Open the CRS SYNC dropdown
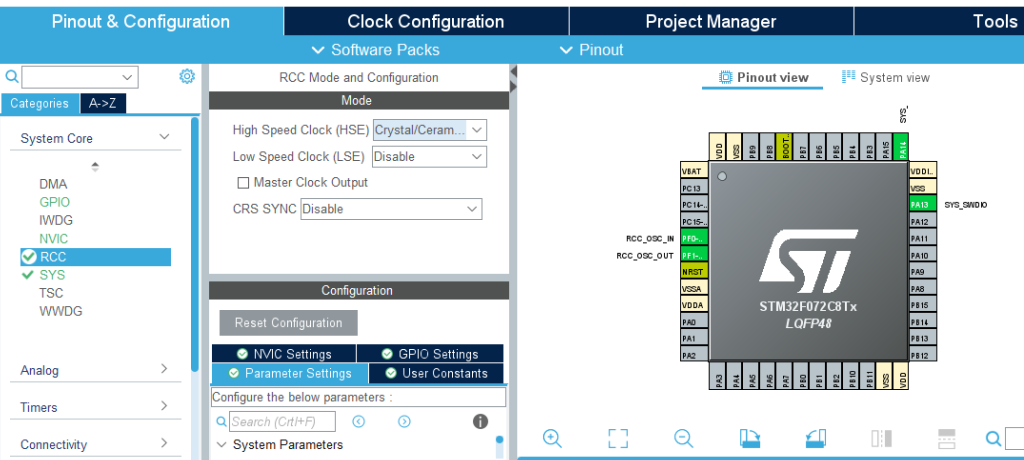This screenshot has height=460, width=1024. click(x=391, y=209)
